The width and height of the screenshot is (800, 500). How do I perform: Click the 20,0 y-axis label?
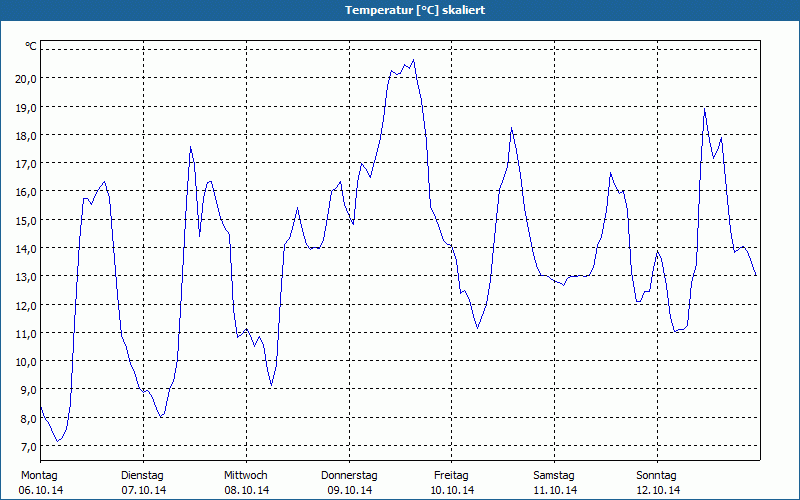pos(27,79)
